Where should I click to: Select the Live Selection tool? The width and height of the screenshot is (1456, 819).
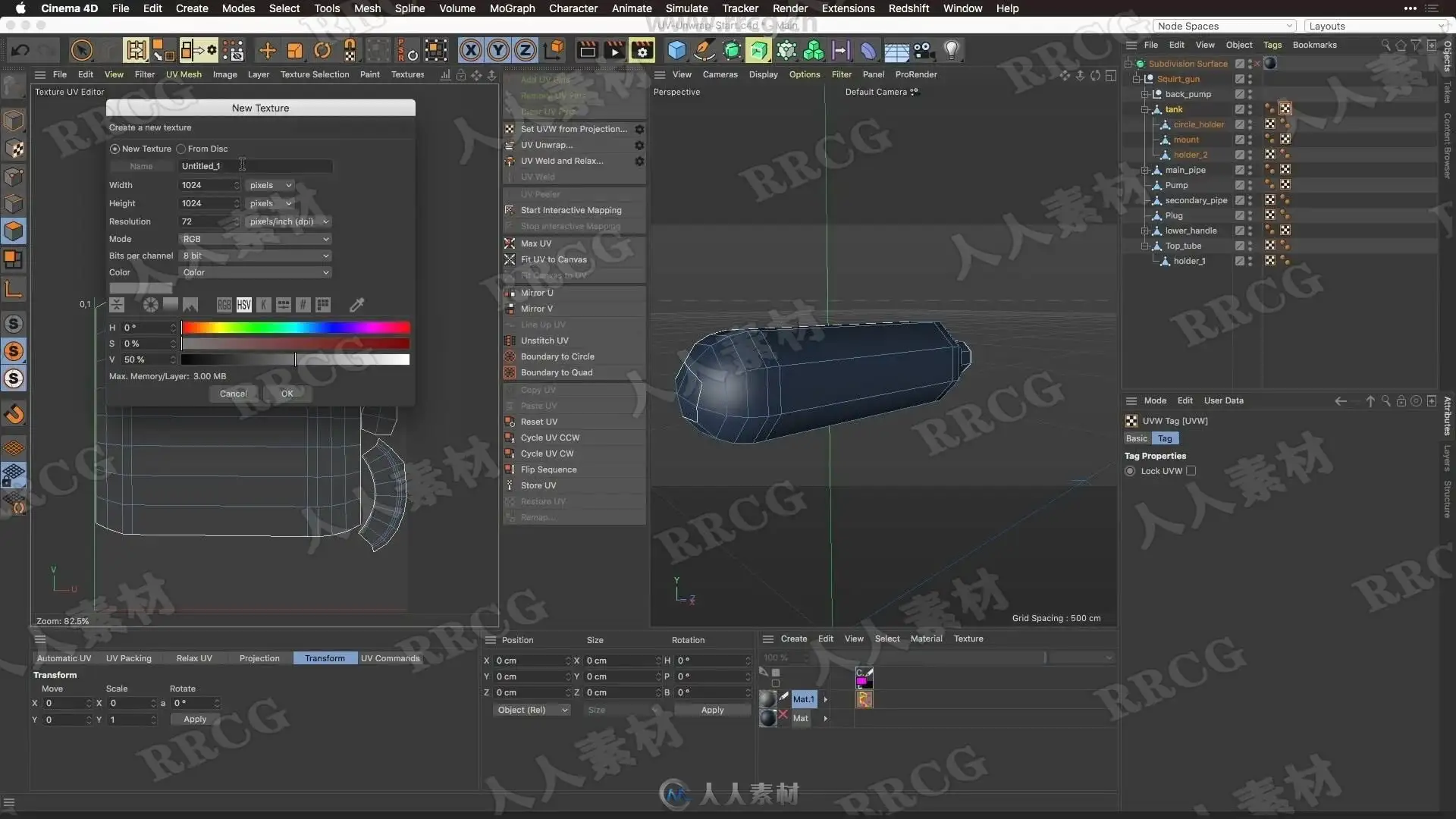tap(81, 51)
